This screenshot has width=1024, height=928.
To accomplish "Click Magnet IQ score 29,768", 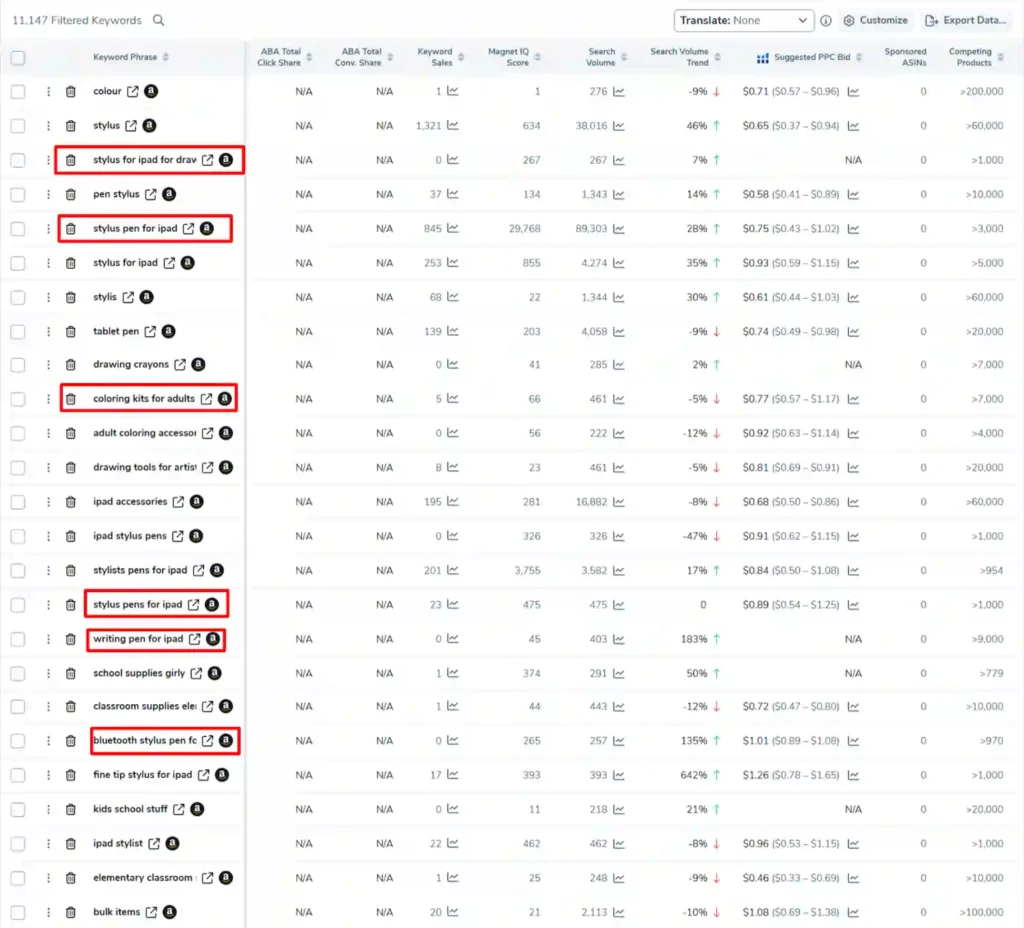I will point(524,229).
